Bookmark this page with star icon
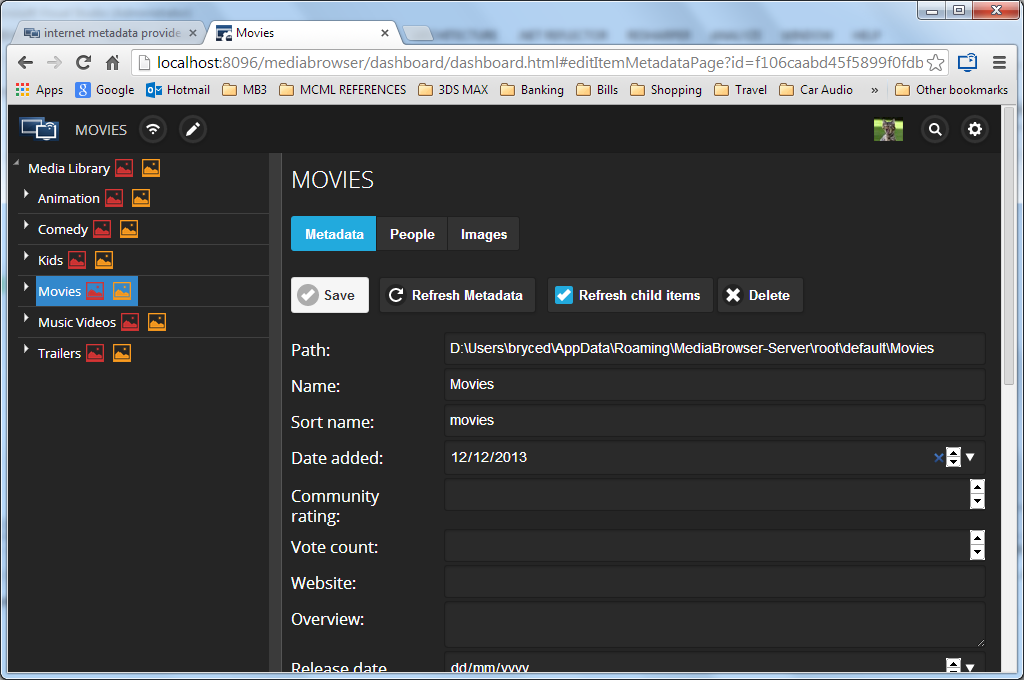Image resolution: width=1024 pixels, height=680 pixels. click(x=935, y=63)
